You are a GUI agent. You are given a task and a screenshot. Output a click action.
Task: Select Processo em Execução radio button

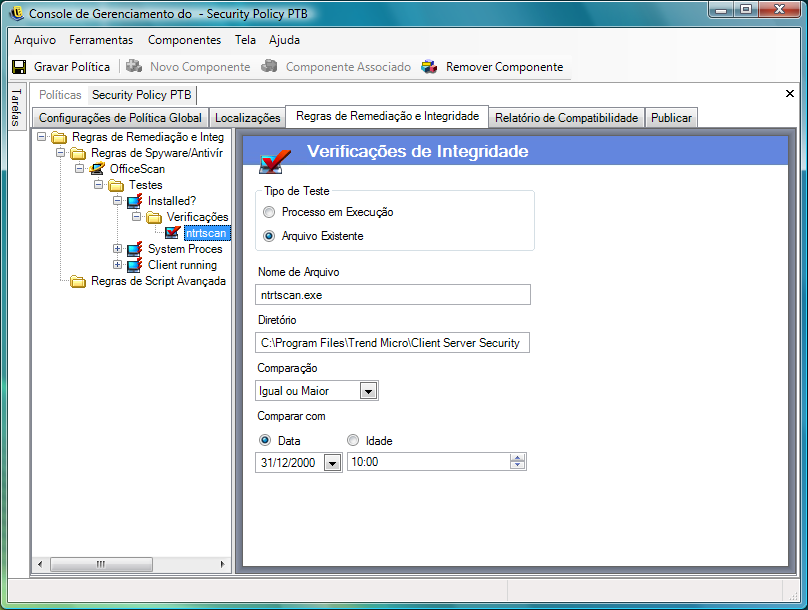[x=269, y=212]
